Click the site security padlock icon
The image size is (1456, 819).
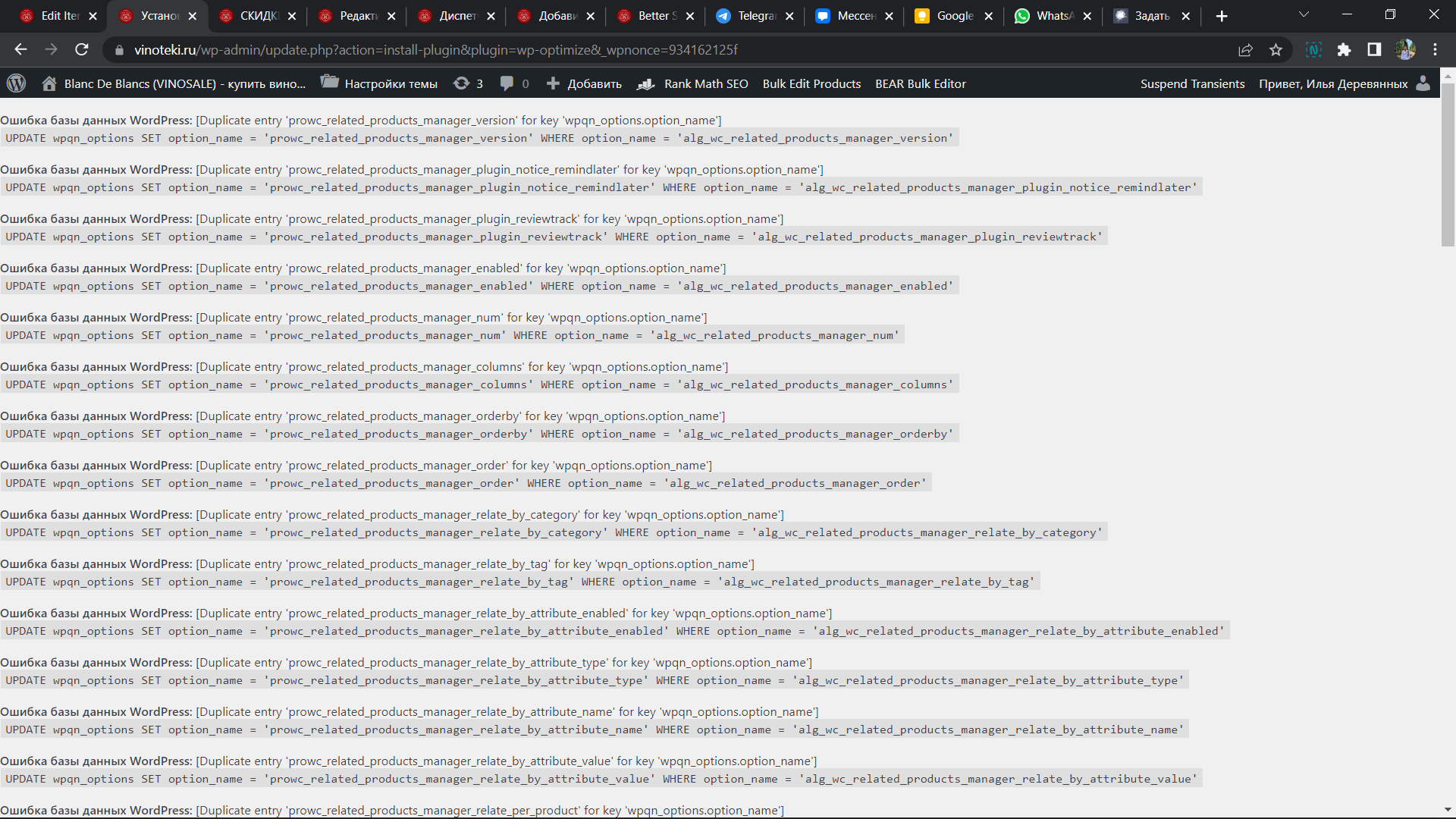(x=118, y=50)
